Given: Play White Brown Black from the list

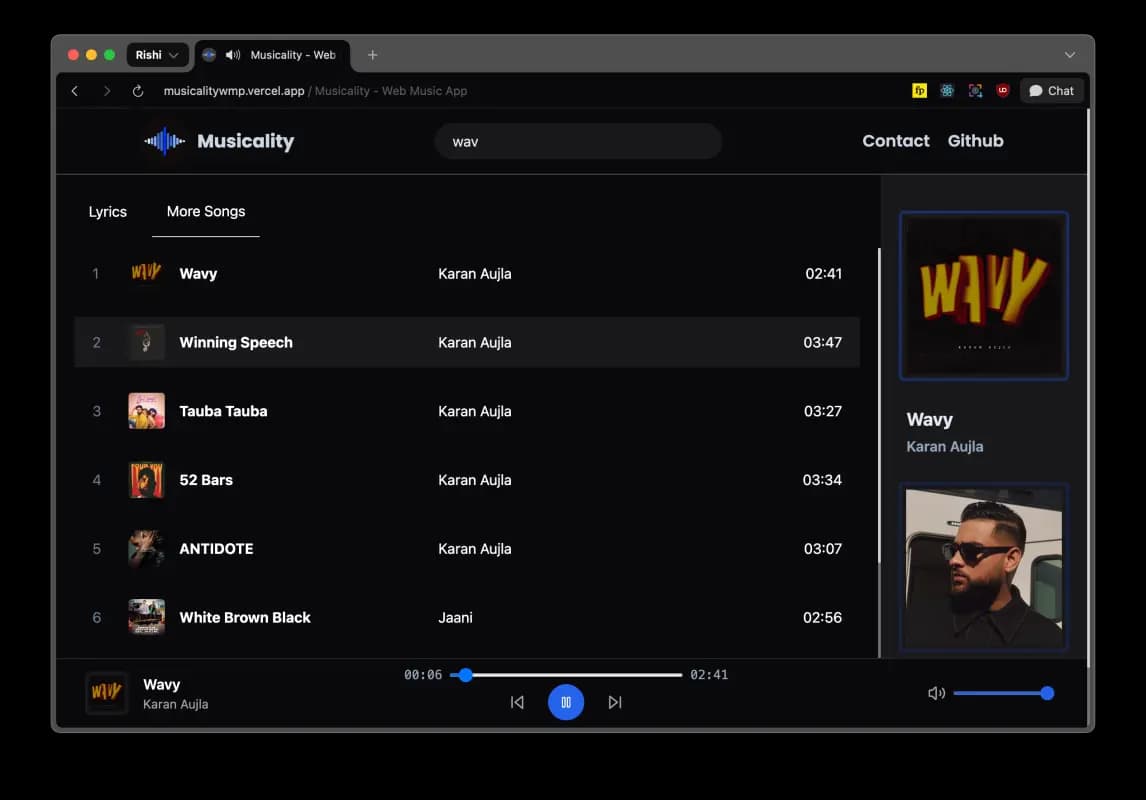Looking at the screenshot, I should pos(467,617).
